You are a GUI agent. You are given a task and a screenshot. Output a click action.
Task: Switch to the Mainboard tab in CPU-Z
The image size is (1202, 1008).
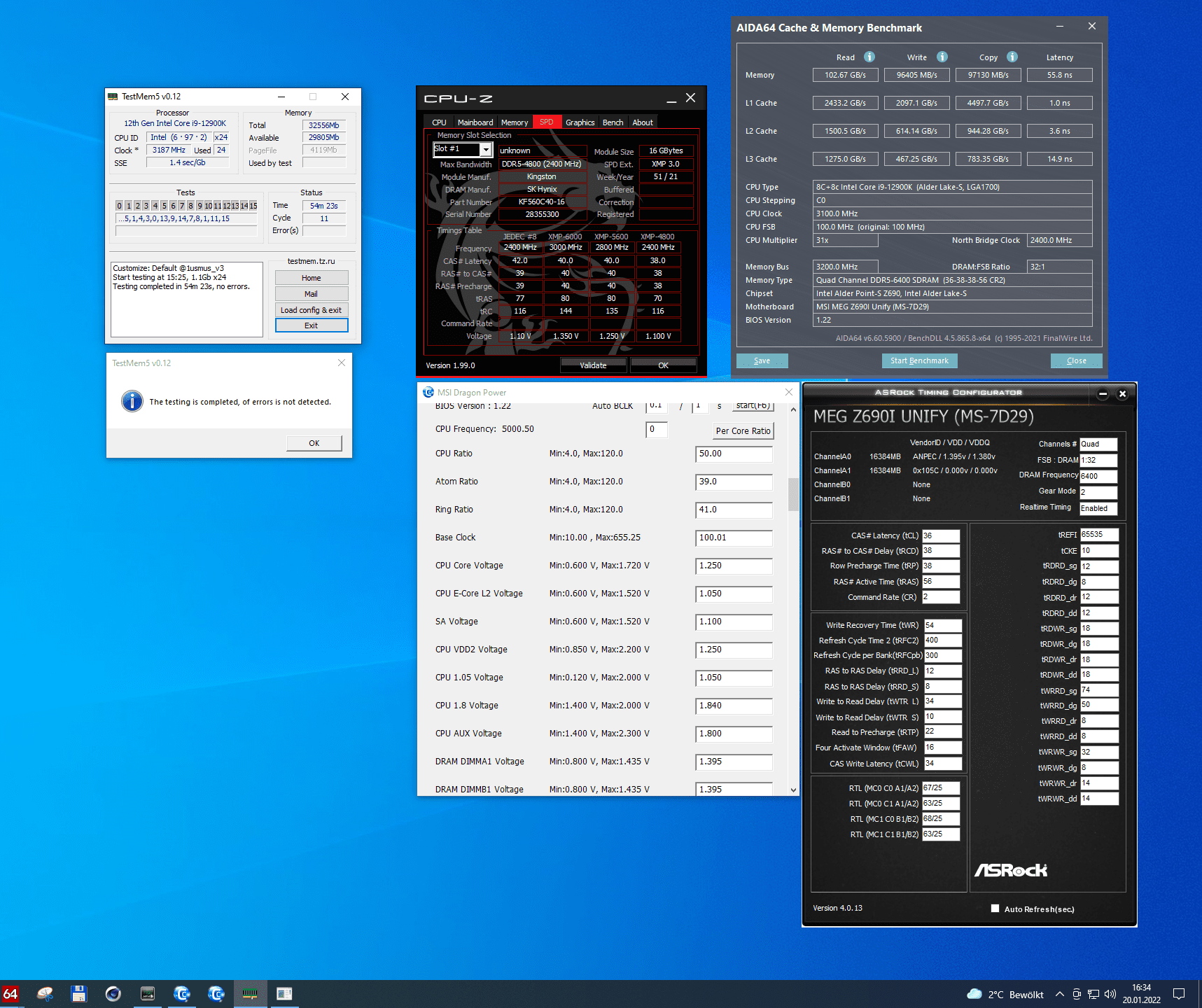(475, 122)
